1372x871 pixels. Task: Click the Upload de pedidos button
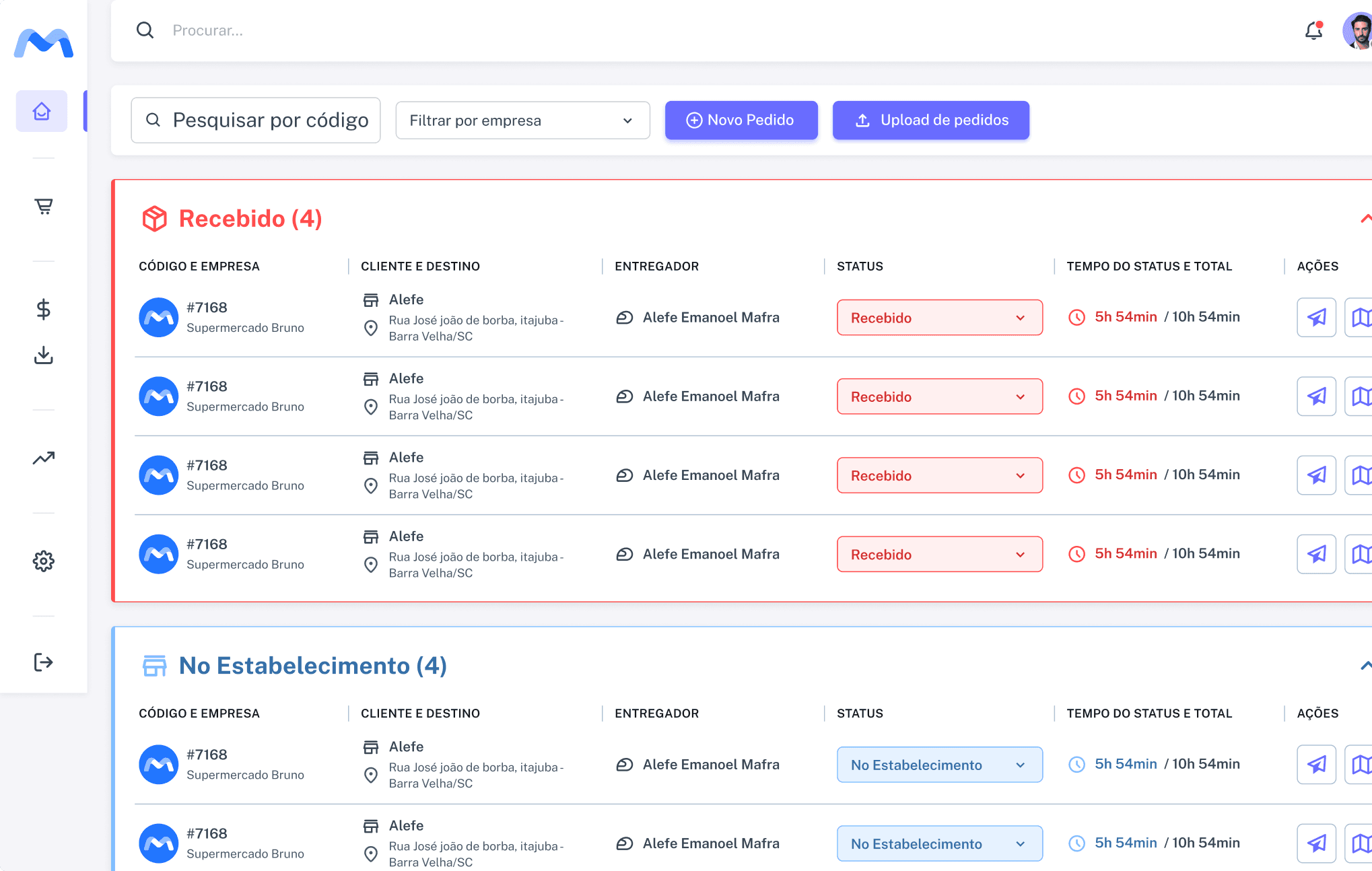click(930, 120)
